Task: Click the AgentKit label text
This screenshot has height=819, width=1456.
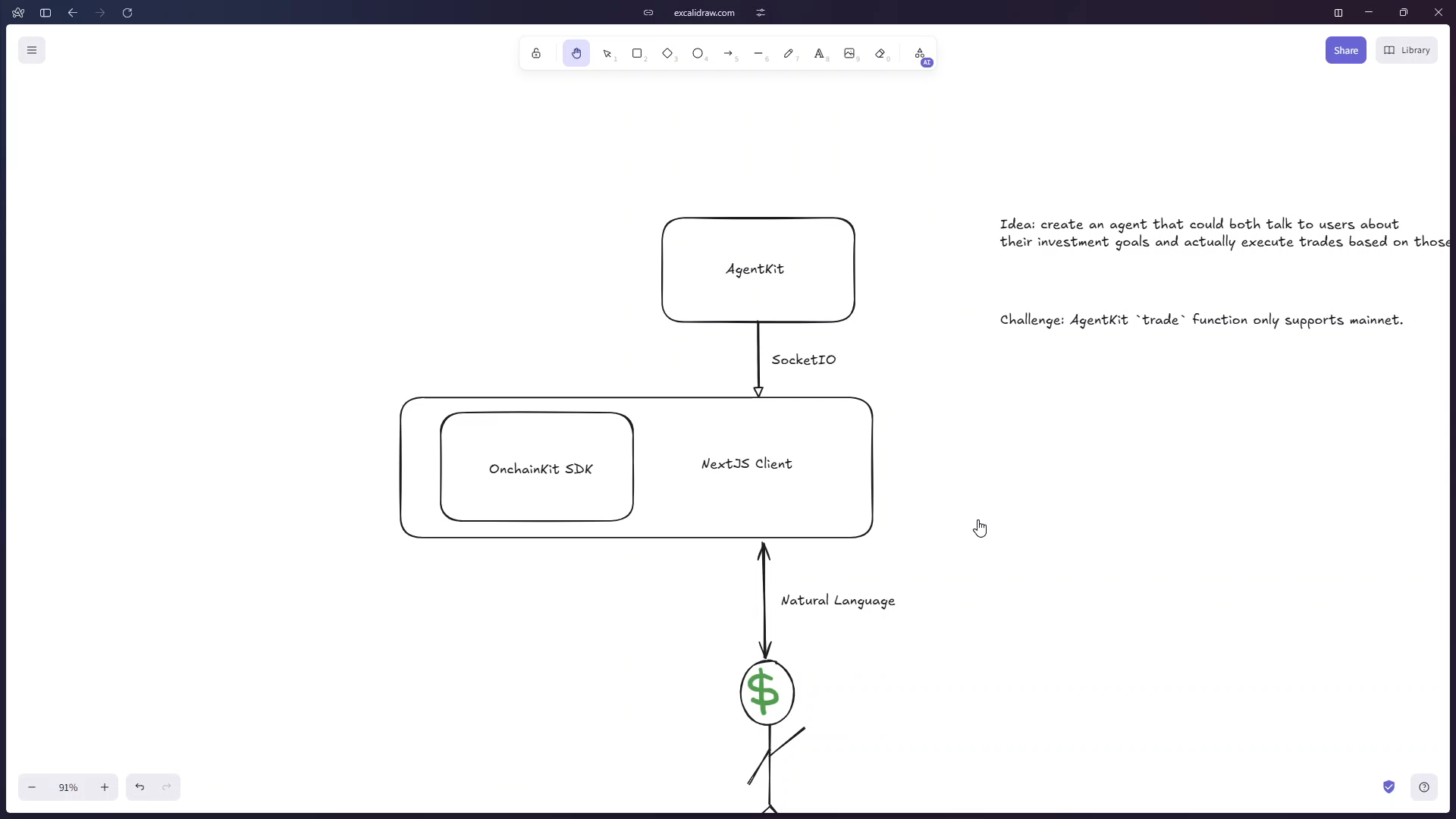Action: pyautogui.click(x=755, y=269)
